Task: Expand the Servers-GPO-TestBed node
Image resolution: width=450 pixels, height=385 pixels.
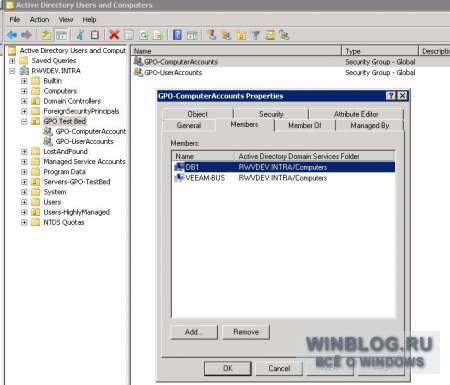Action: click(24, 182)
